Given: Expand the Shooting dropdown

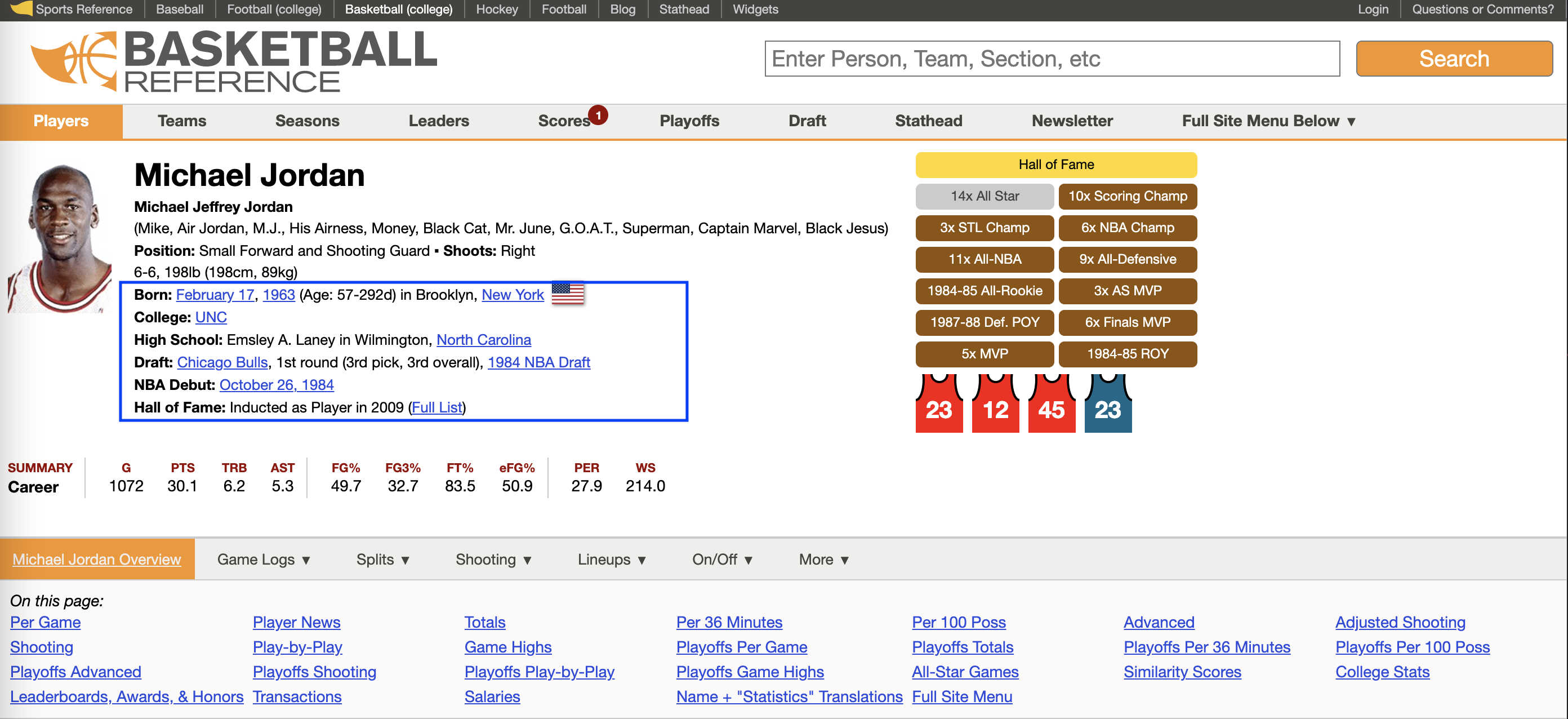Looking at the screenshot, I should pyautogui.click(x=493, y=560).
